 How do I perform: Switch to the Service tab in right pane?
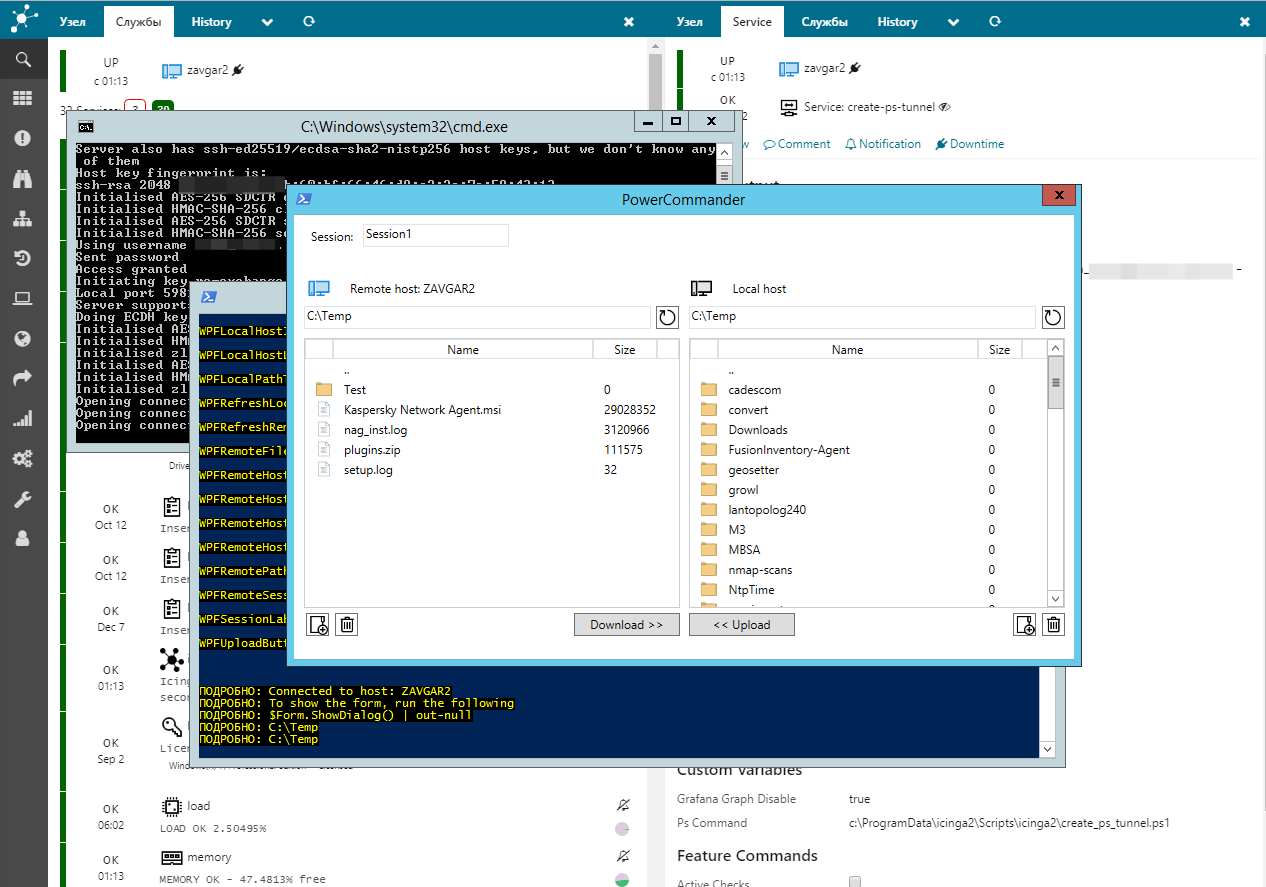(x=752, y=22)
